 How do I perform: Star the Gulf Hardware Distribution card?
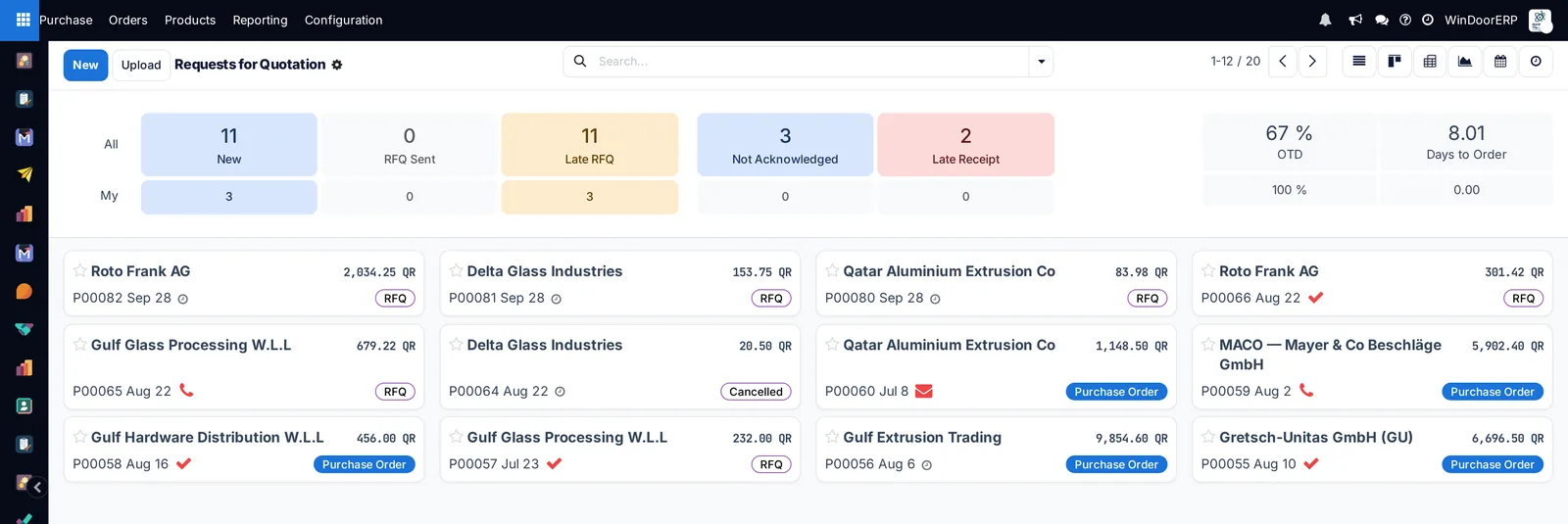[x=80, y=437]
